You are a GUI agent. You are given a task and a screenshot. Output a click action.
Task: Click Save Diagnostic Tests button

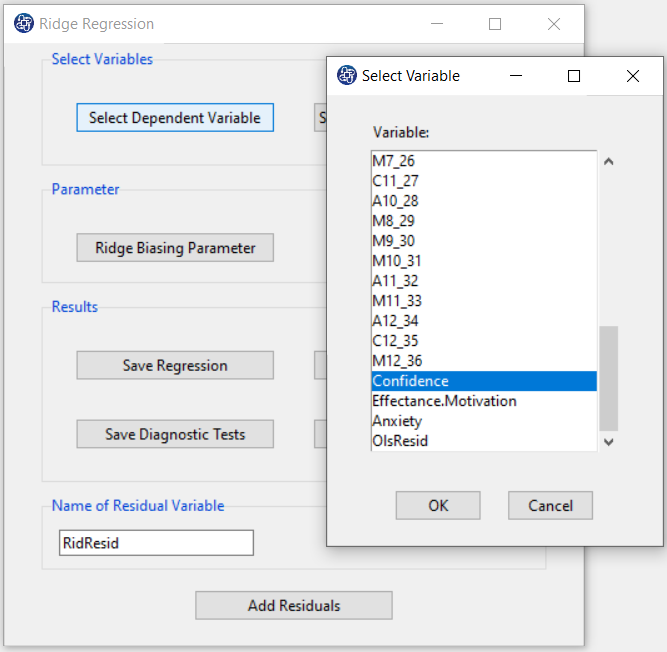175,434
